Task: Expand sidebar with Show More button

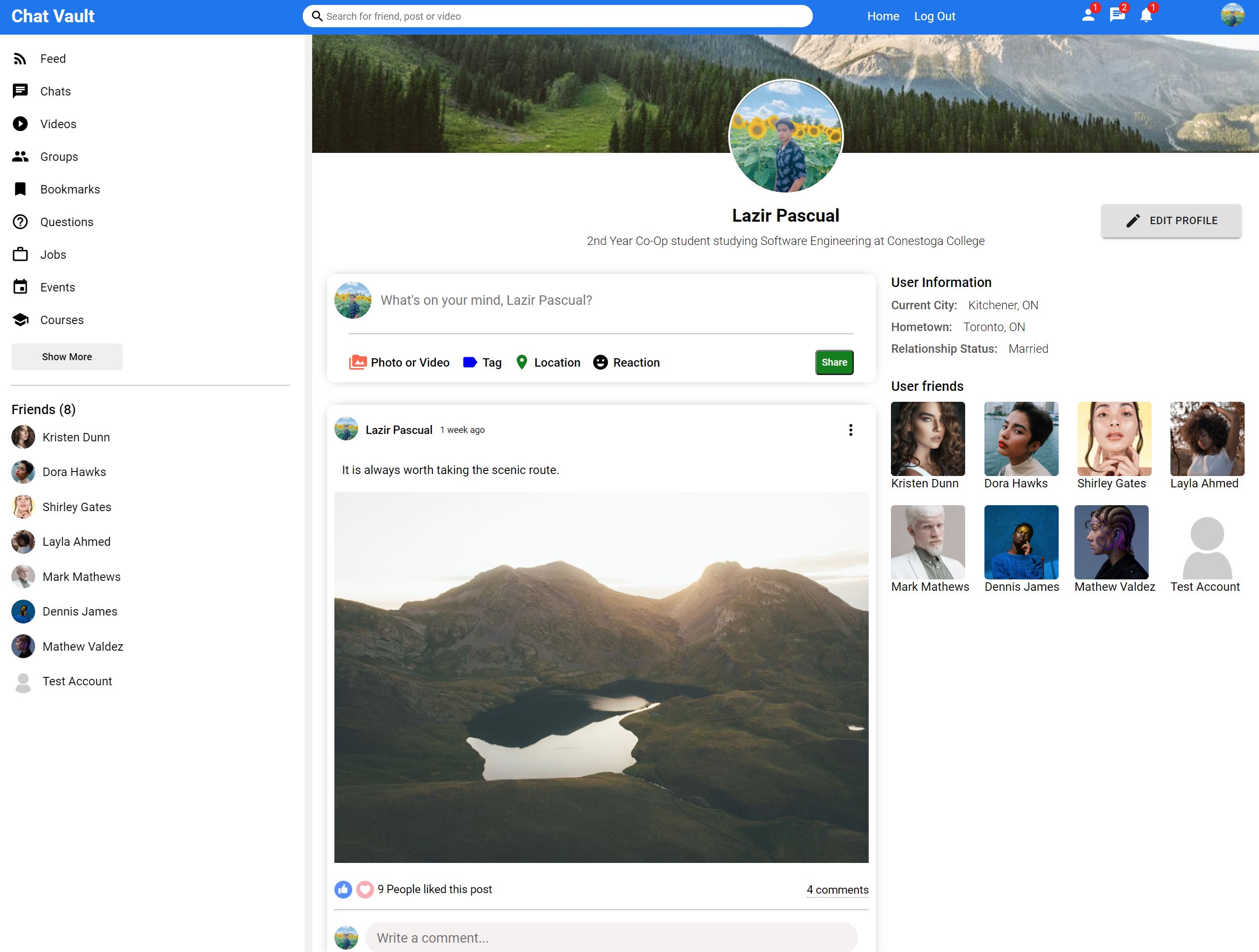Action: click(67, 356)
